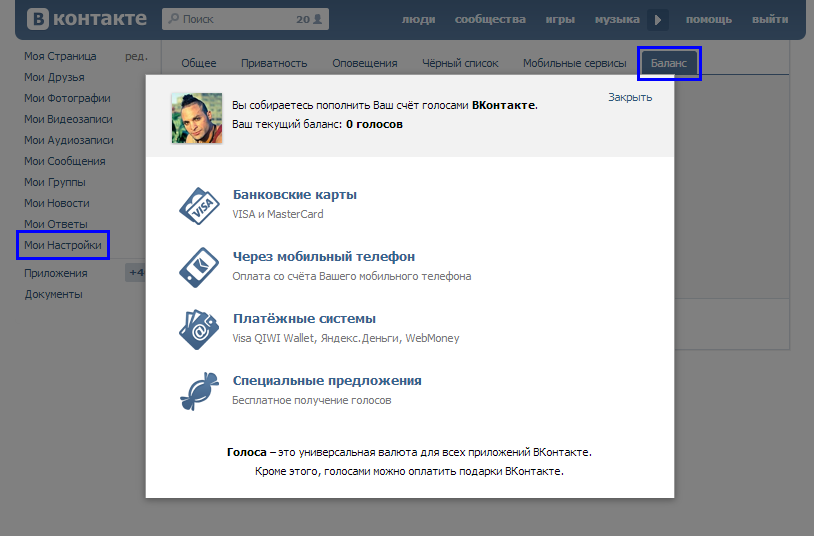This screenshot has width=814, height=536.
Task: Open Банковские карты payment option
Action: tap(294, 195)
